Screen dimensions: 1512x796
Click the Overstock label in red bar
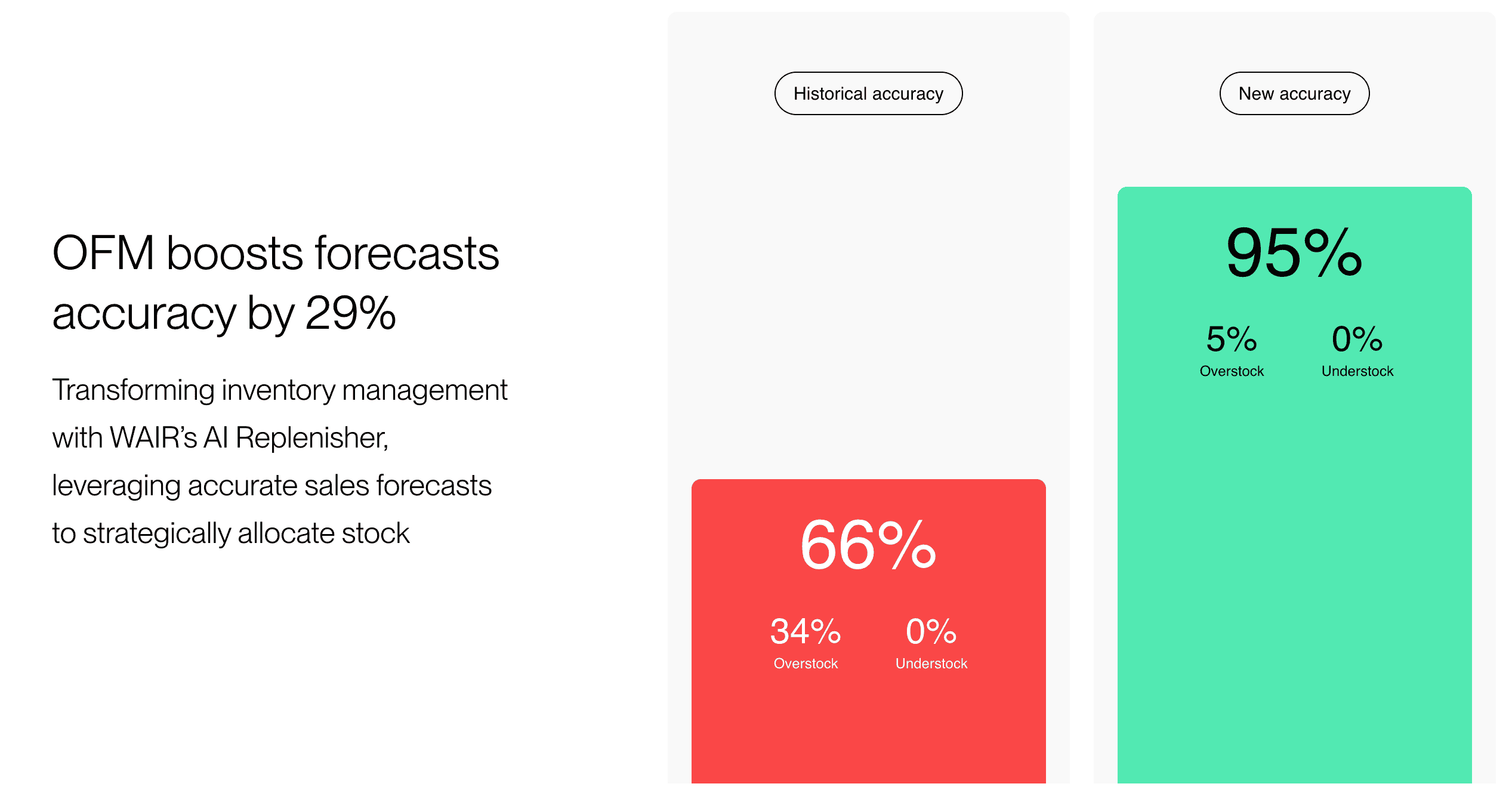click(806, 664)
